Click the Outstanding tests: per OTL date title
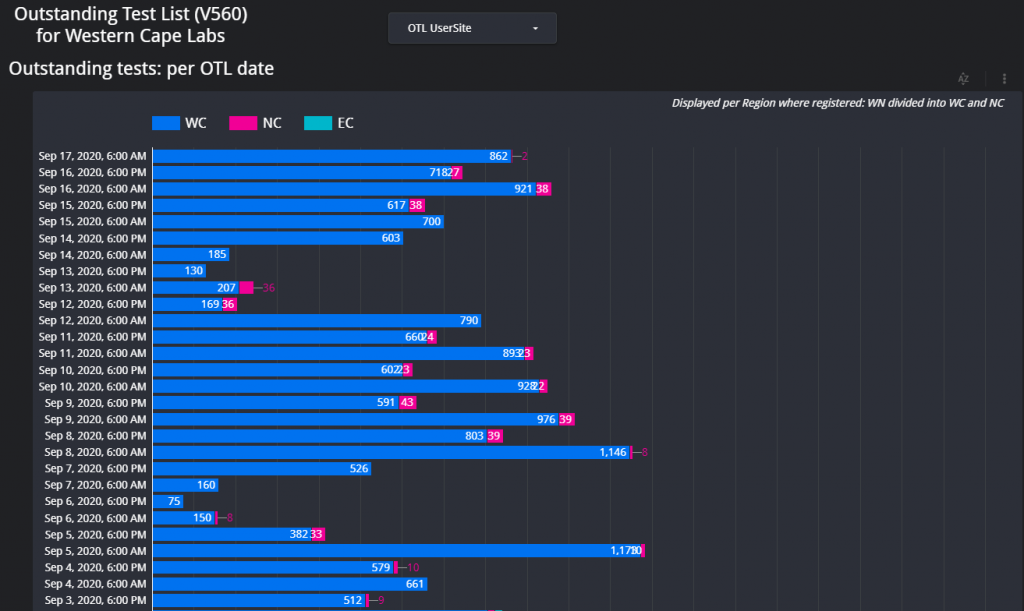This screenshot has height=611, width=1024. tap(141, 68)
